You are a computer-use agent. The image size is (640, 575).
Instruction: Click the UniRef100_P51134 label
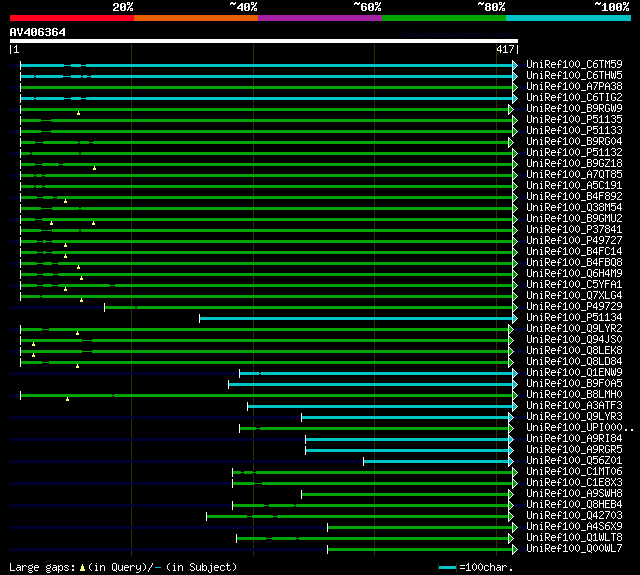tap(574, 318)
